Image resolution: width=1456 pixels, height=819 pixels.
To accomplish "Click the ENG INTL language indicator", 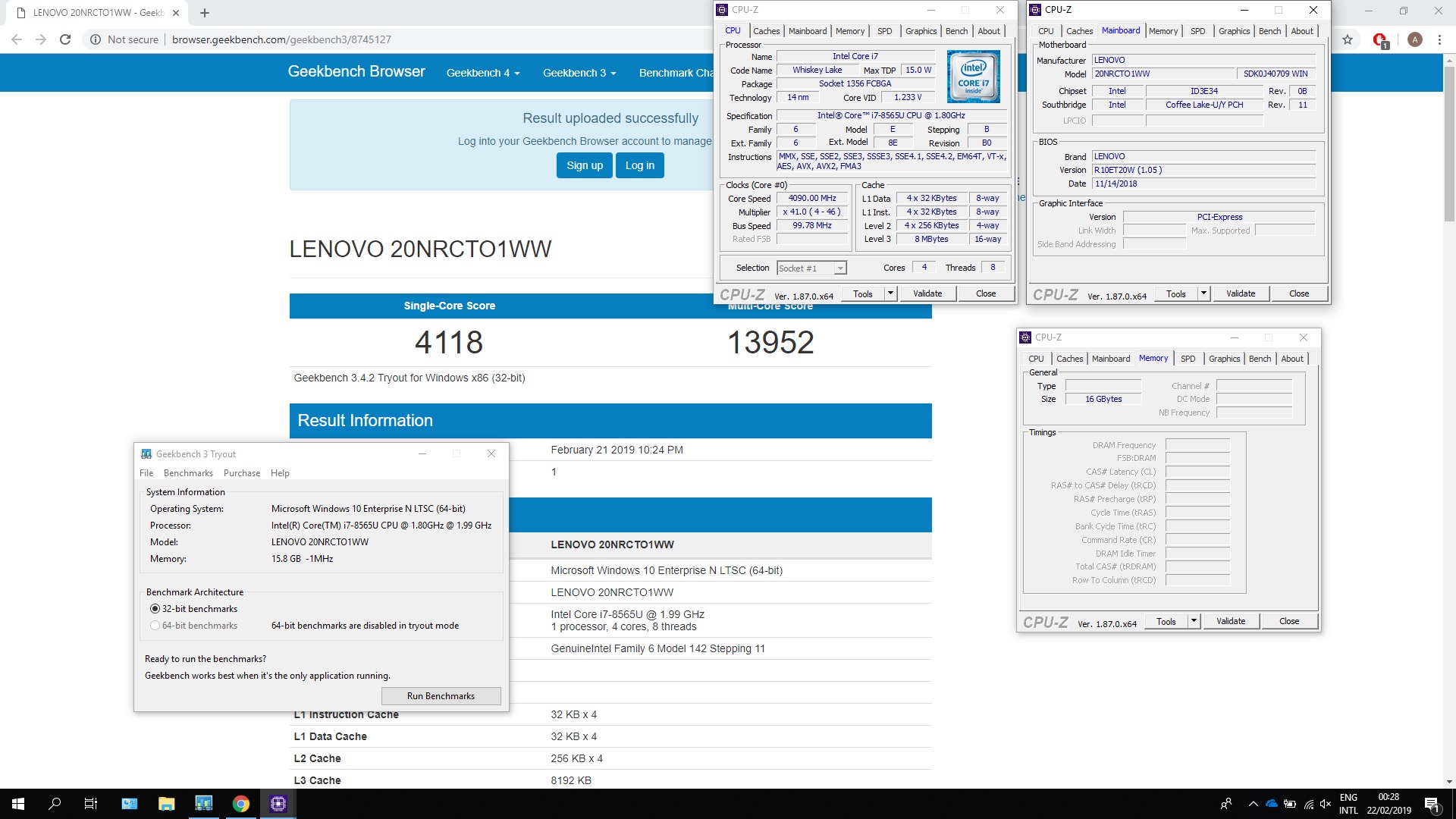I will 1348,804.
